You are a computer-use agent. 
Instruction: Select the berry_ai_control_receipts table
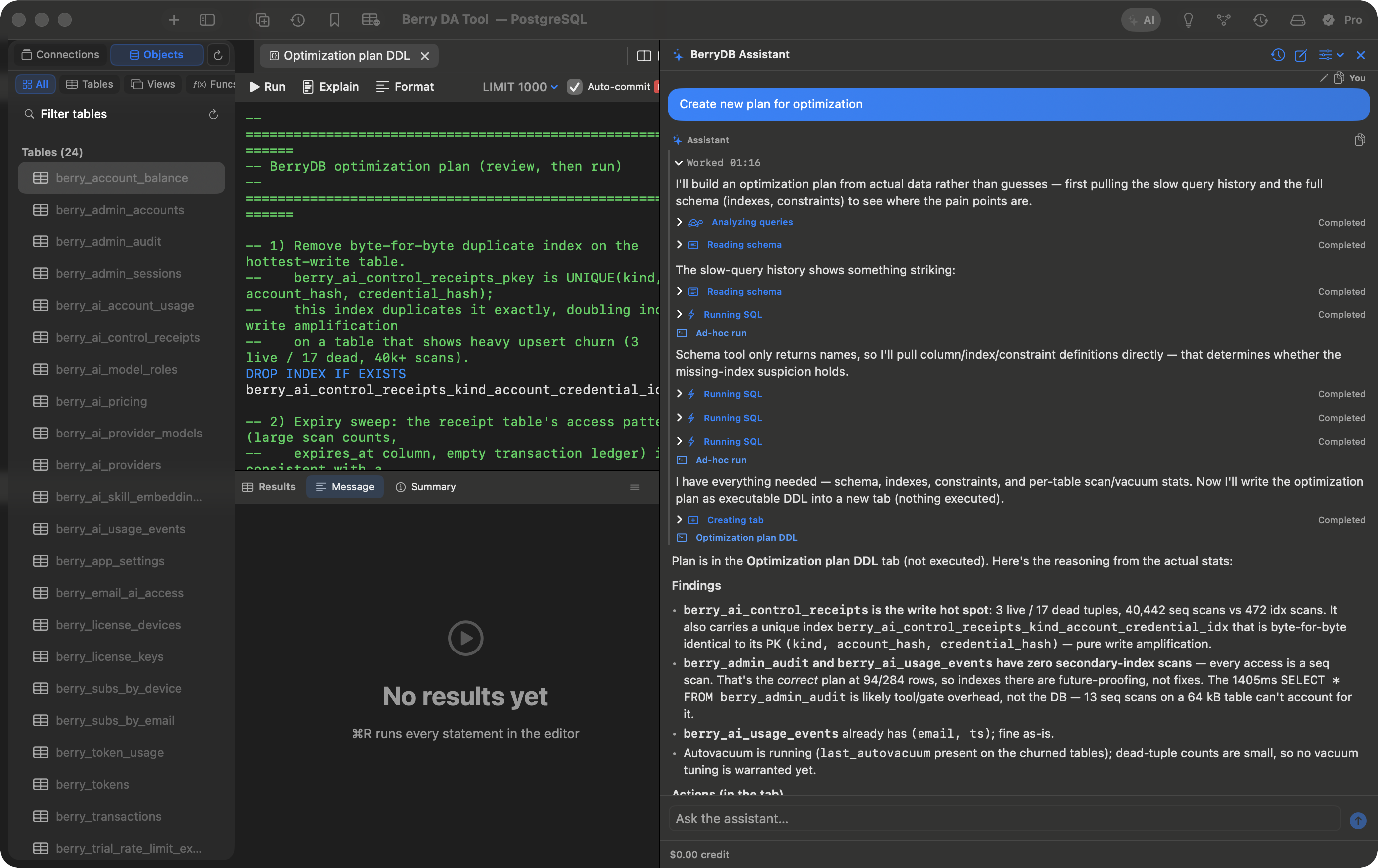(121, 338)
